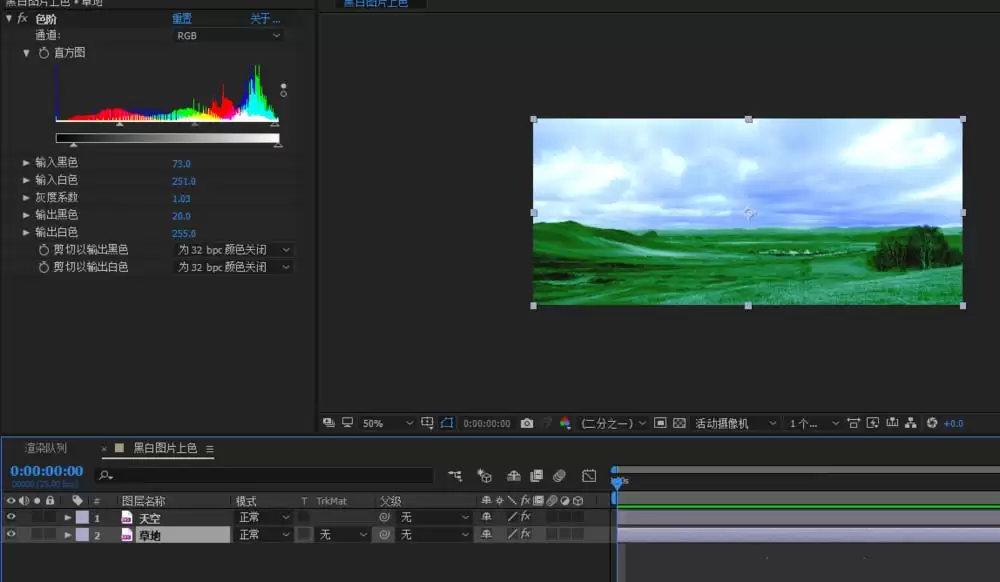Click the region of interest icon

pos(660,423)
